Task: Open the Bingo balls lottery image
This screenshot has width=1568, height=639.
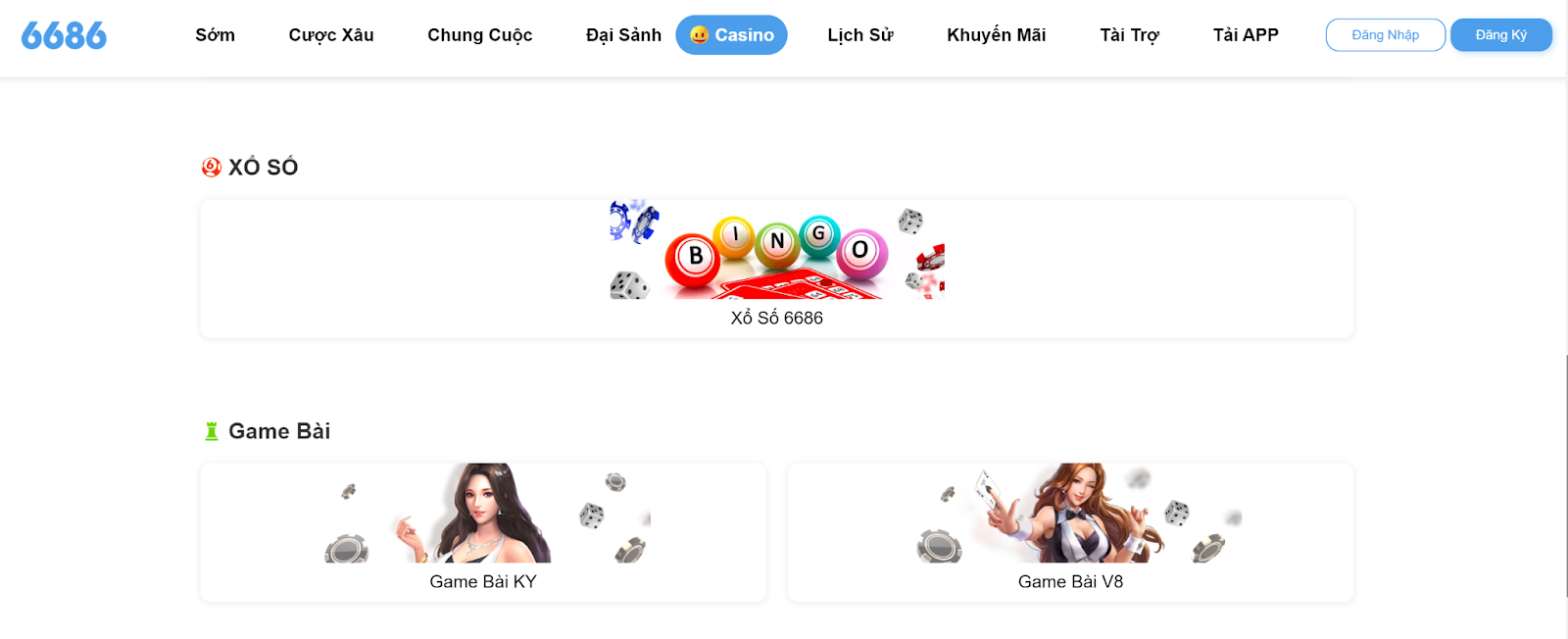Action: pos(777,249)
